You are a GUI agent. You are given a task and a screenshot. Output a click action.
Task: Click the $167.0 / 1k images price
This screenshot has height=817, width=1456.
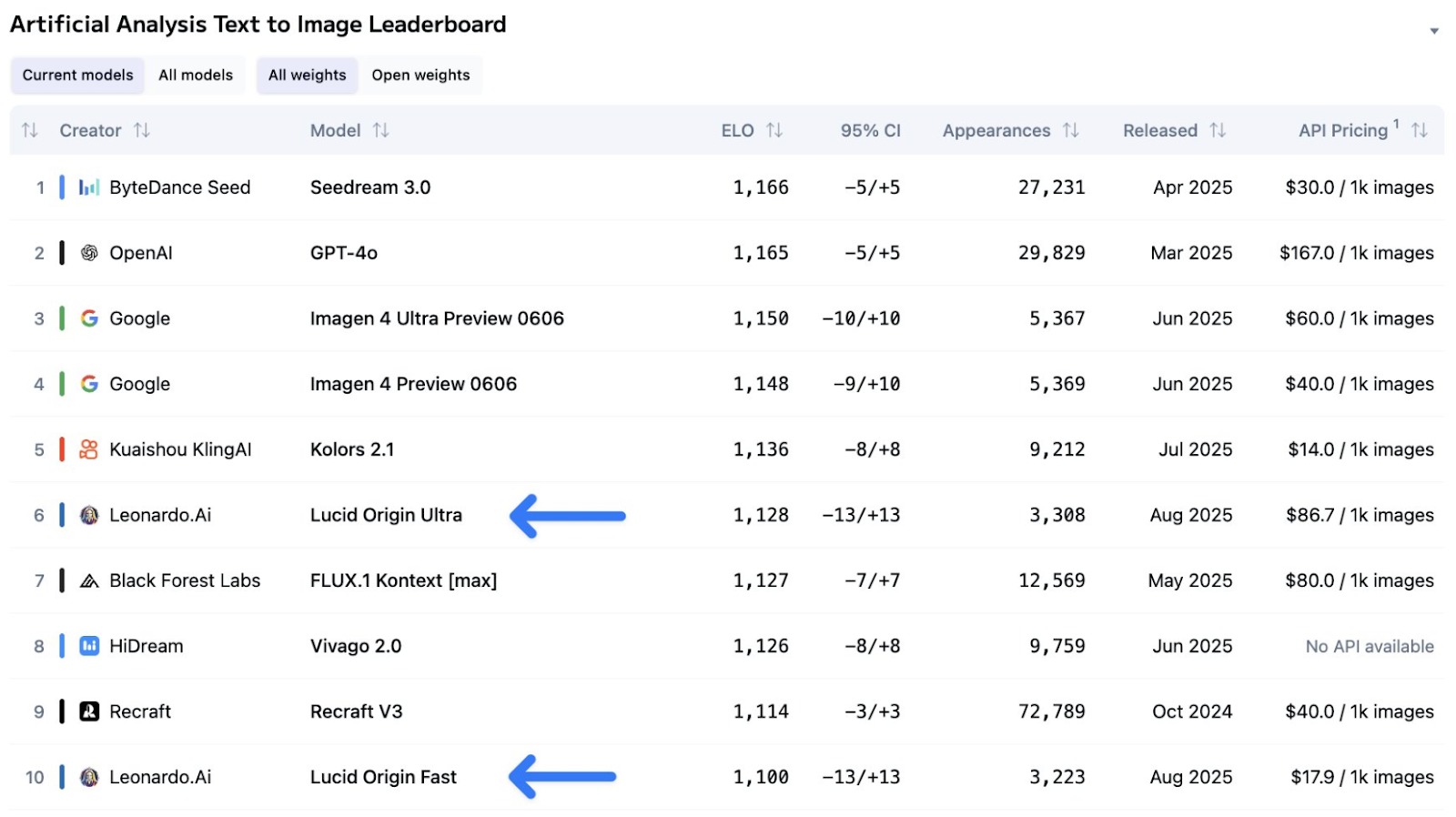point(1357,253)
